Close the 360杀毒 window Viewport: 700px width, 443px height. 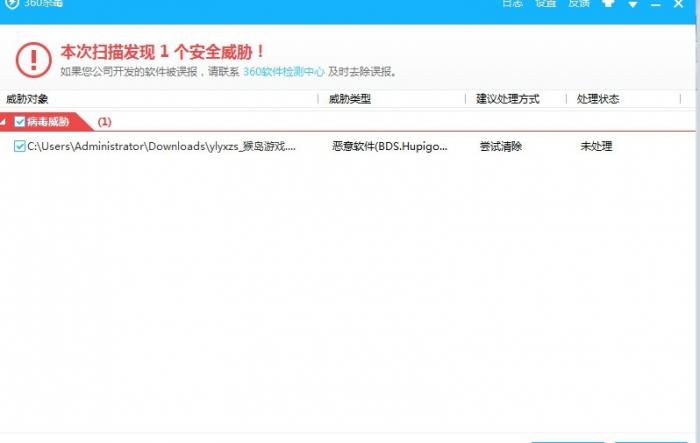(678, 4)
